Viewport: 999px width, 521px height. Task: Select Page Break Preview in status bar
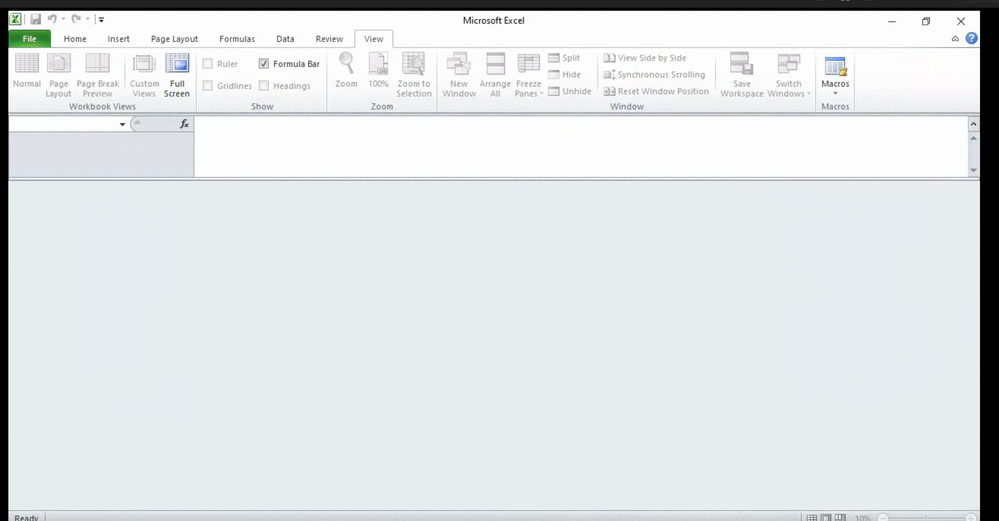tap(840, 518)
